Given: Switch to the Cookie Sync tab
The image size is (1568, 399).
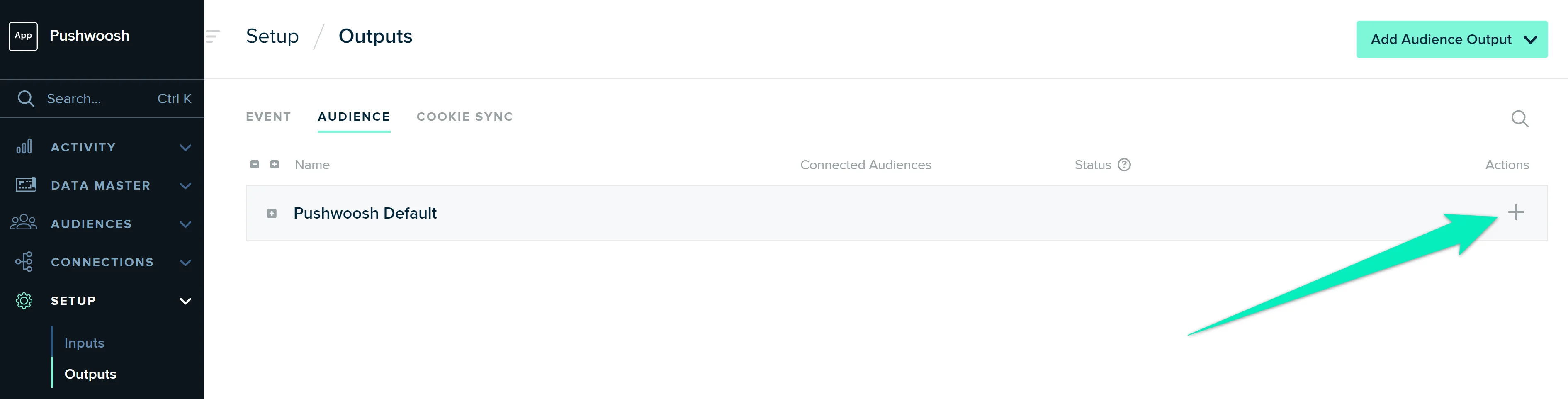Looking at the screenshot, I should pyautogui.click(x=464, y=117).
